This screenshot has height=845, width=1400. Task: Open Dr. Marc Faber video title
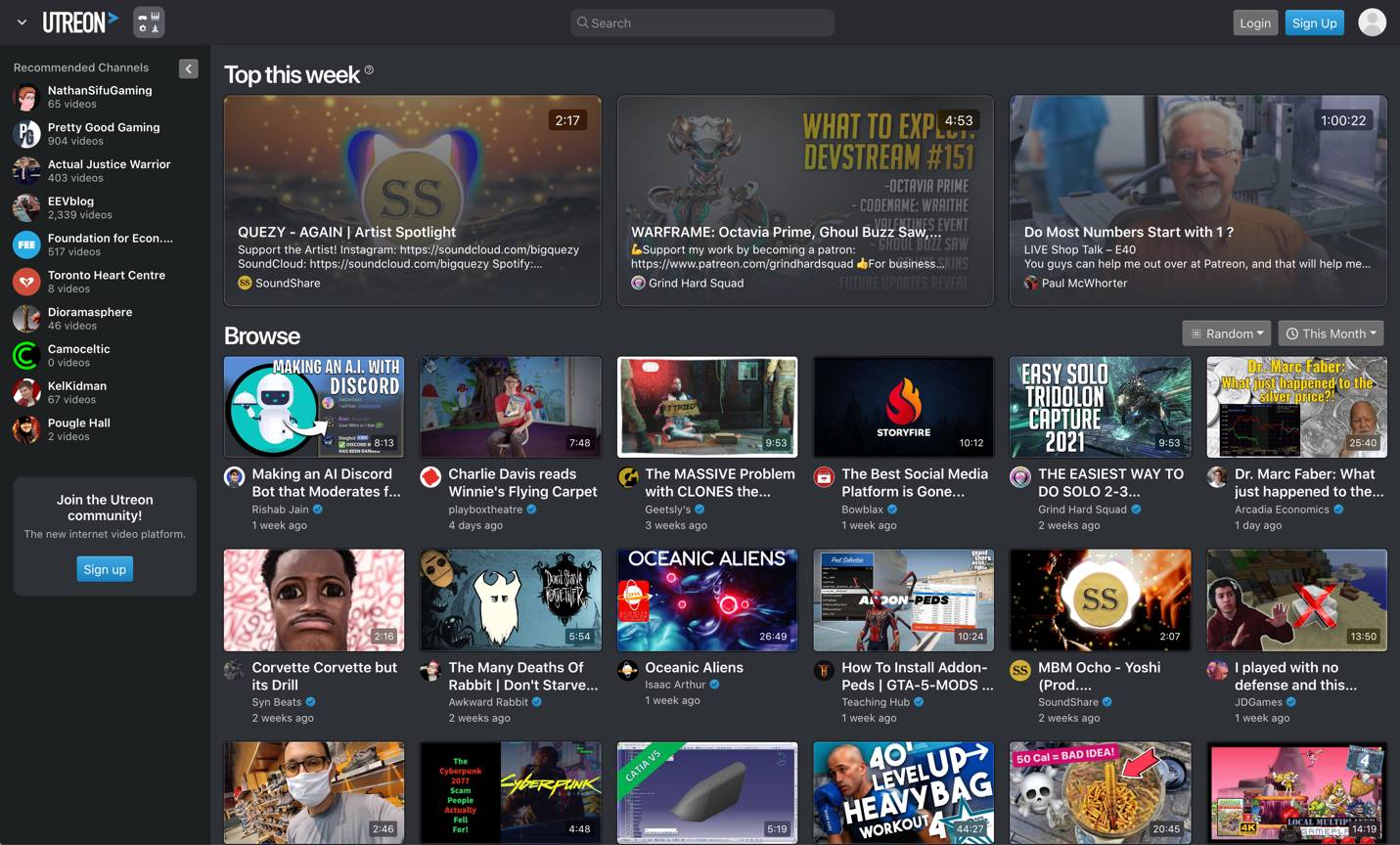(1309, 483)
